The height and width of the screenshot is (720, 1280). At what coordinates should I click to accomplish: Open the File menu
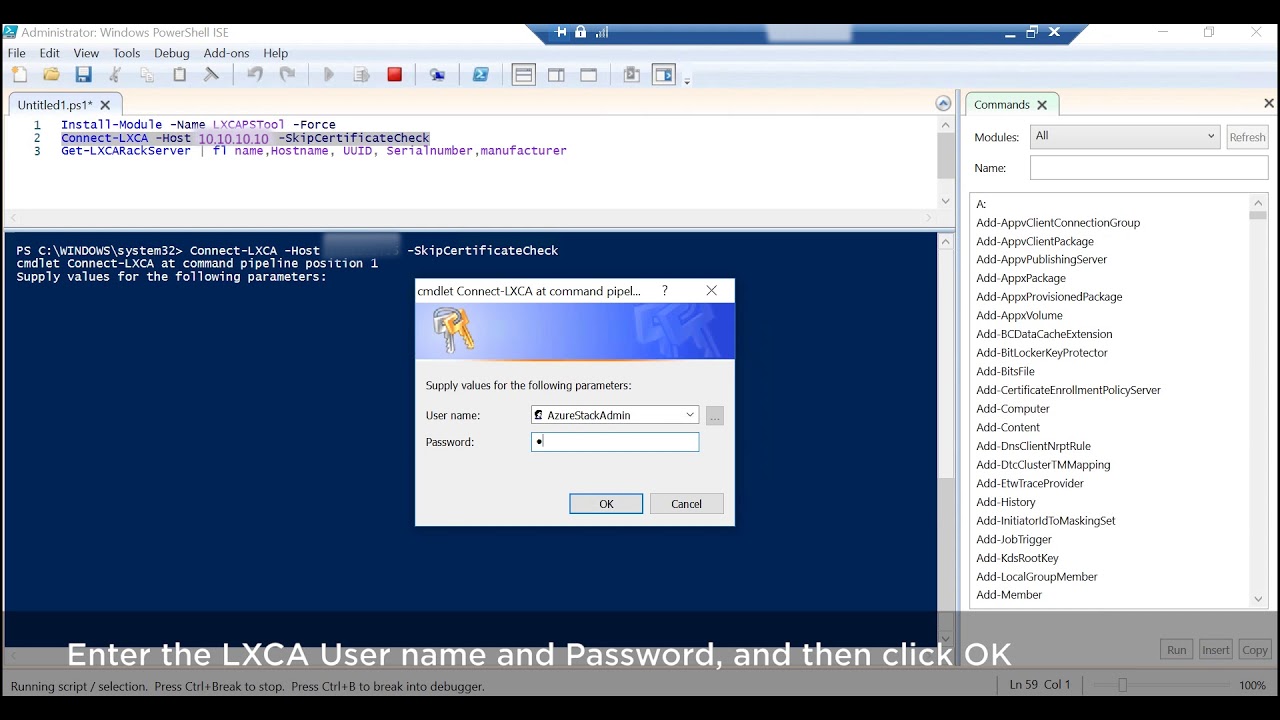click(17, 53)
